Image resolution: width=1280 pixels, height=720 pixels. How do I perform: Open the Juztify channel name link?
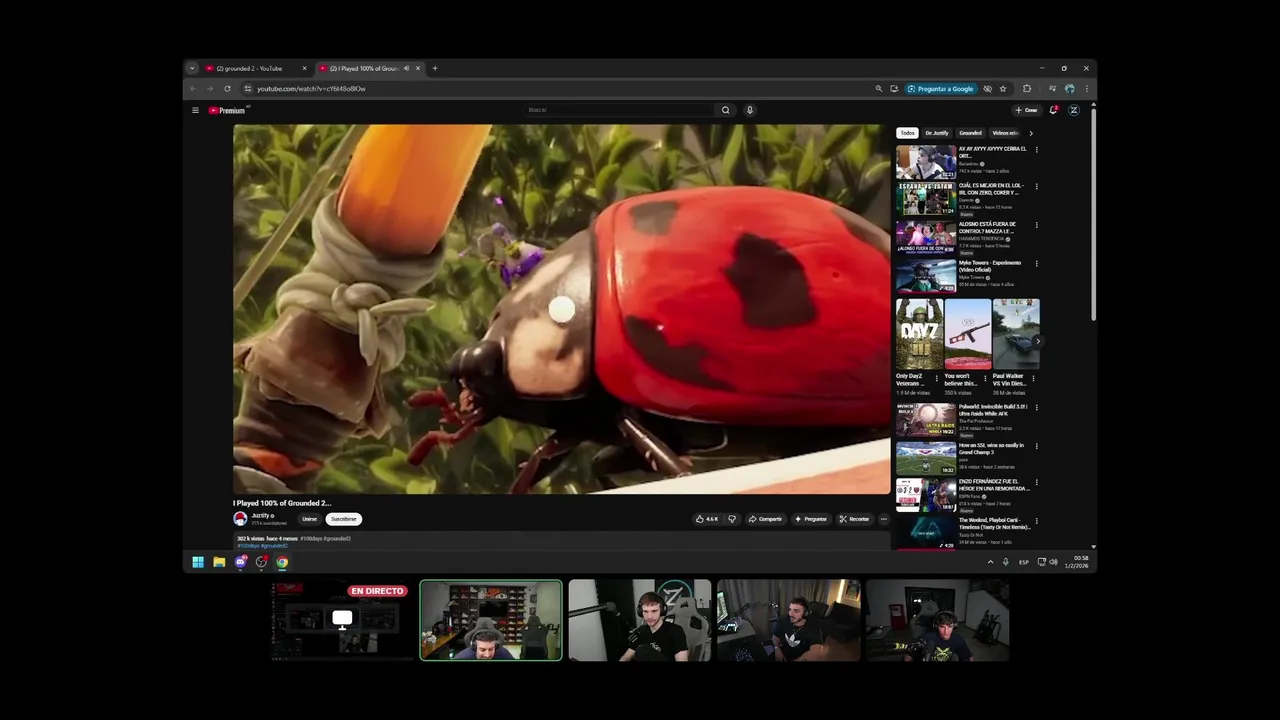(x=260, y=515)
